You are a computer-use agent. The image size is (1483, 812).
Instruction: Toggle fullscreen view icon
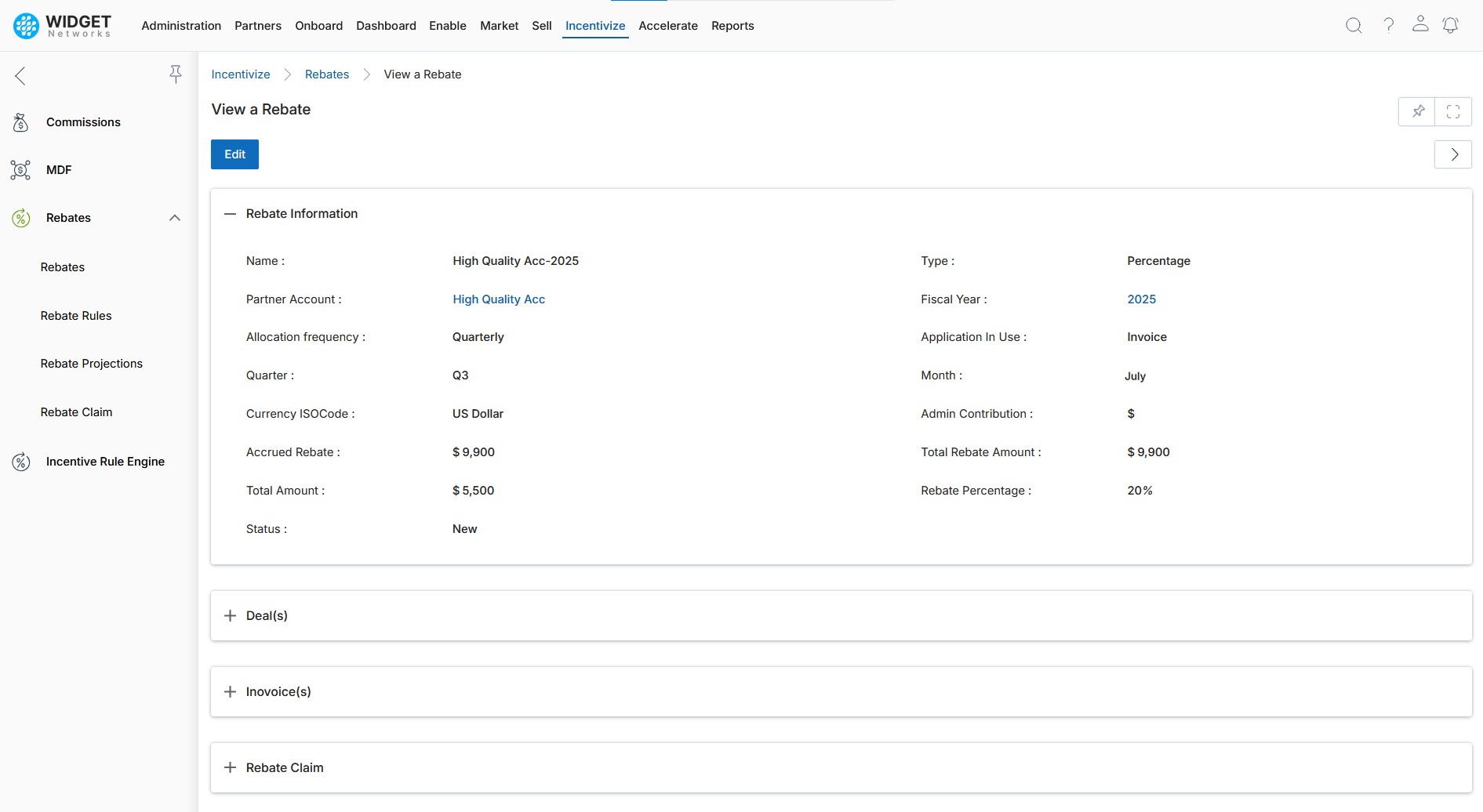pyautogui.click(x=1453, y=111)
